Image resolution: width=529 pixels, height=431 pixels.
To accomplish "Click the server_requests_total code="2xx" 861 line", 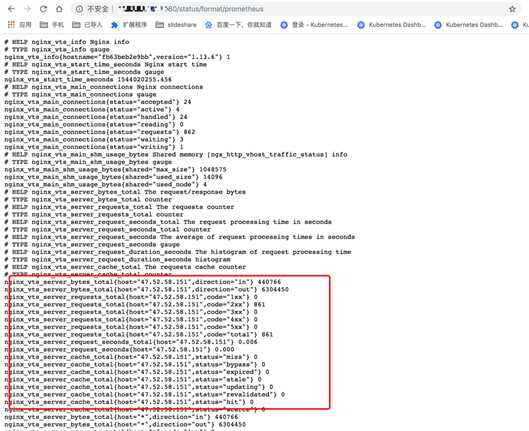I will pos(135,305).
